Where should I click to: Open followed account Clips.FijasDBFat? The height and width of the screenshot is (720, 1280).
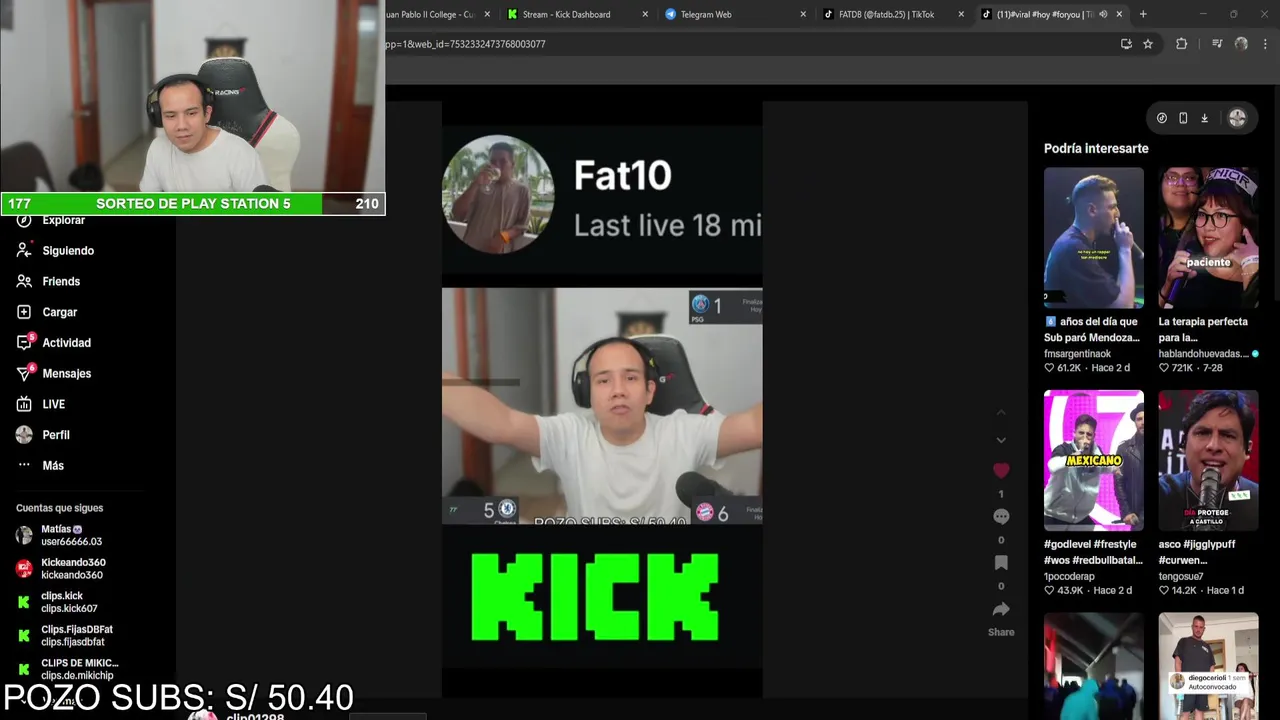tap(64, 635)
